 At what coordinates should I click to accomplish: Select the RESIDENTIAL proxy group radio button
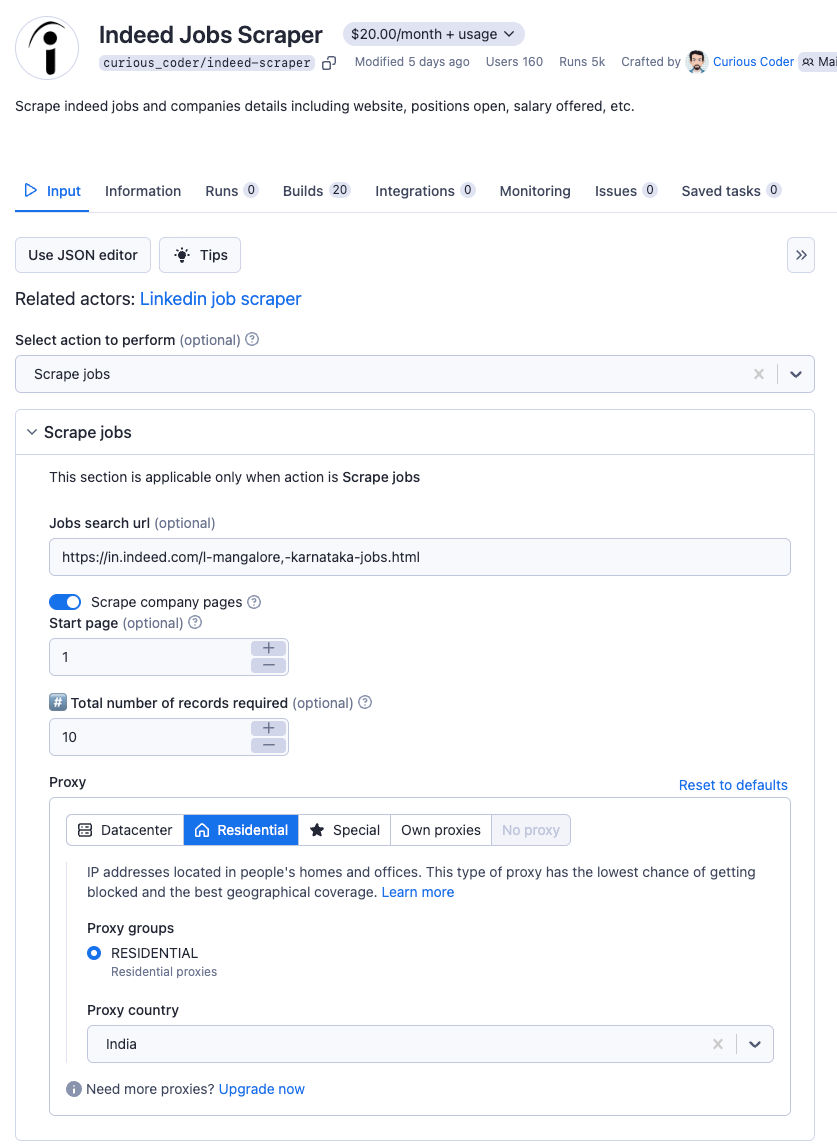(x=94, y=953)
